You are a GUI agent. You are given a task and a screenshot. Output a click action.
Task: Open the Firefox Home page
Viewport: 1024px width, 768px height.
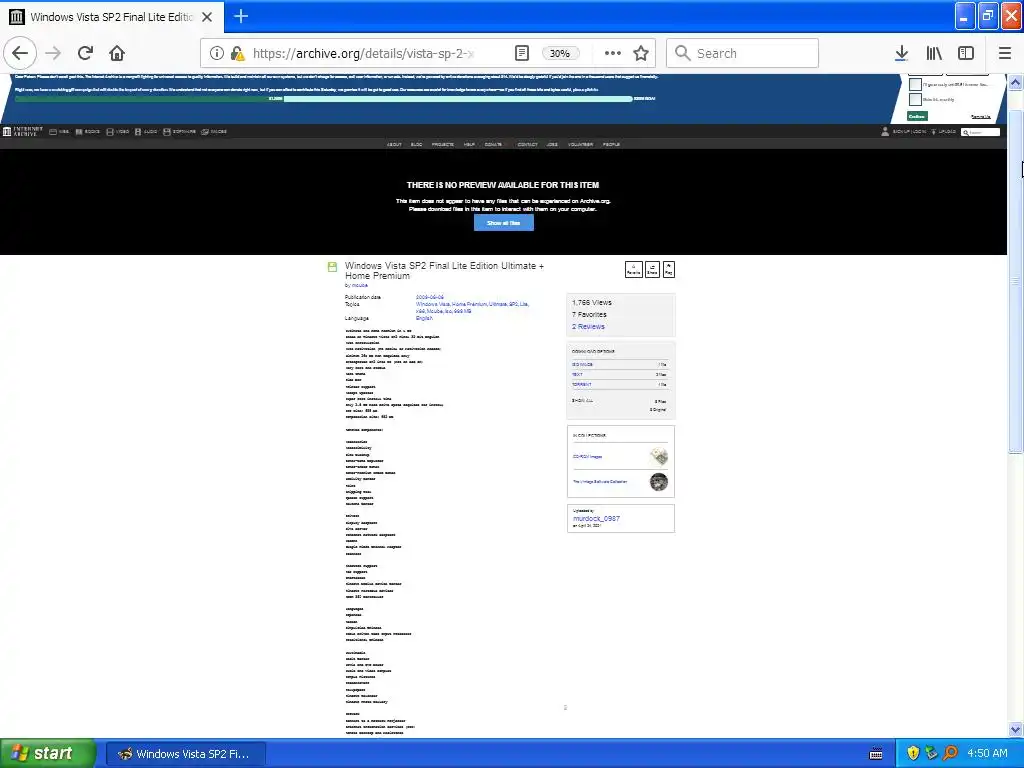(117, 53)
